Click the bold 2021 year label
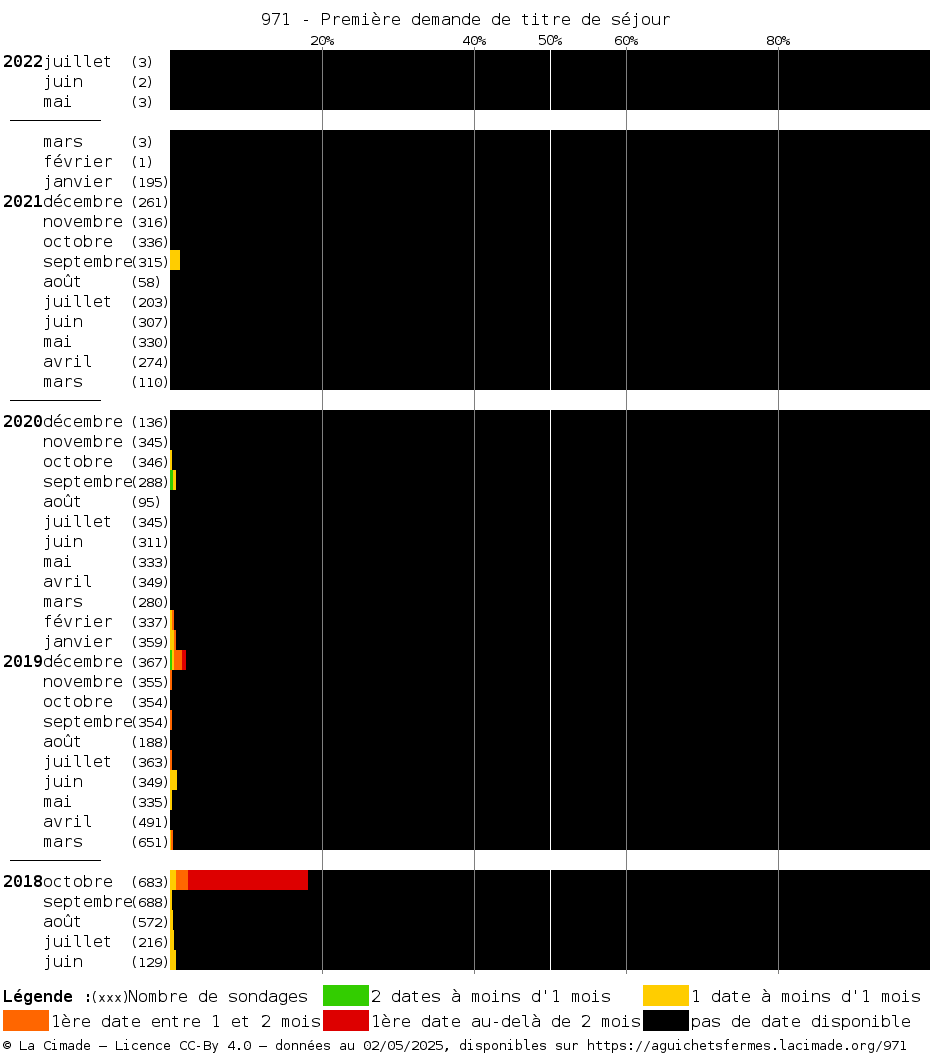Screen dimensions: 930x1055 coord(23,201)
